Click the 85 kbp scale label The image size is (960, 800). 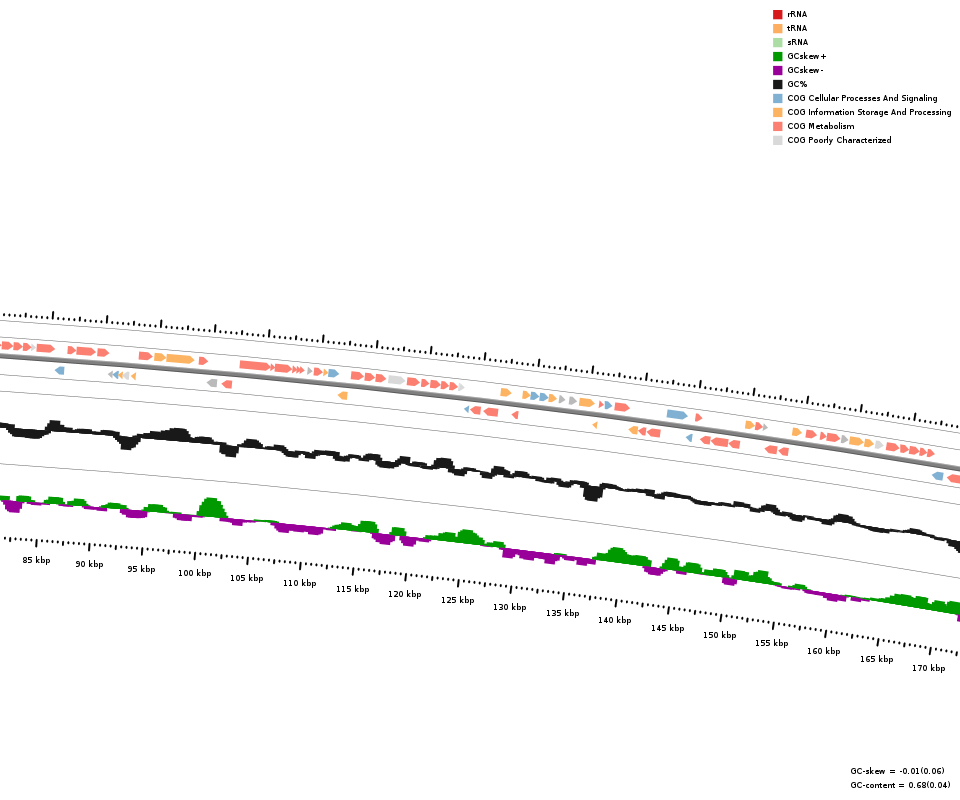[36, 560]
